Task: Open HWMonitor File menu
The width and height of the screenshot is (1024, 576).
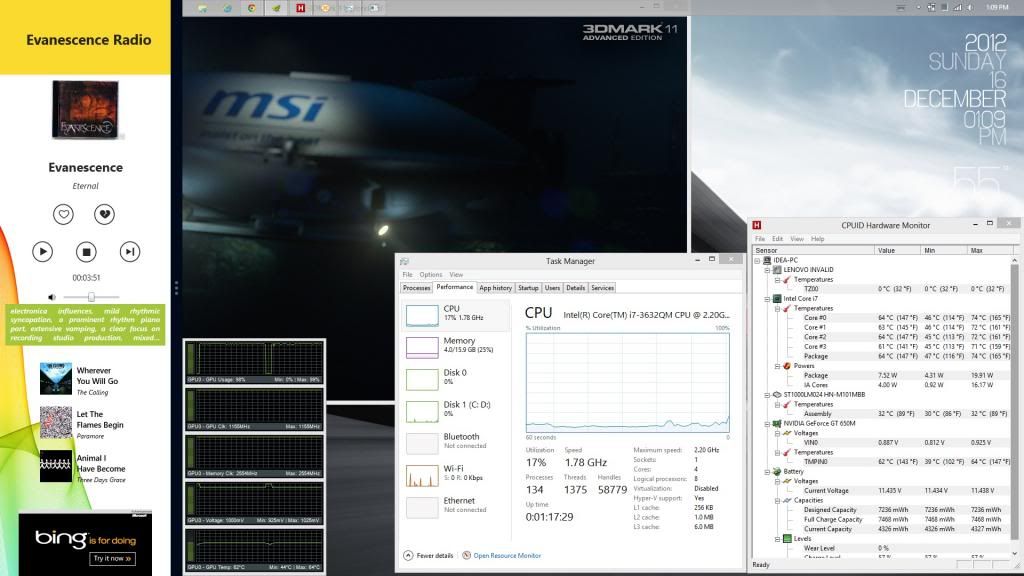Action: click(760, 239)
